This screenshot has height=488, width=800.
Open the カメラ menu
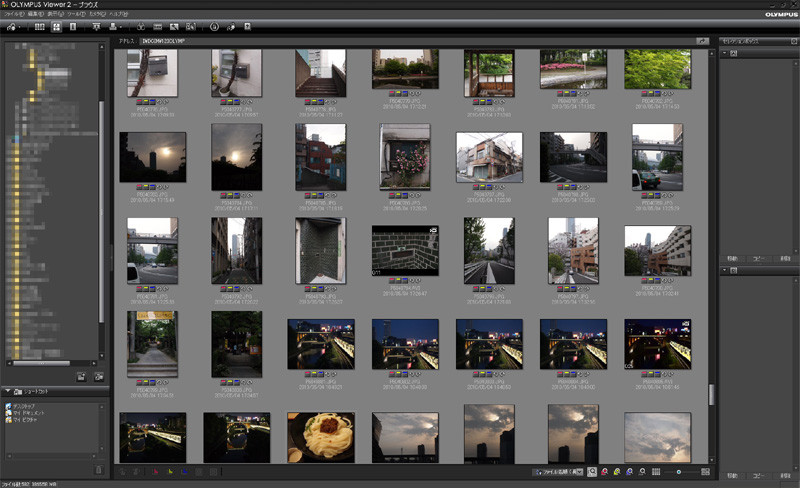(x=97, y=14)
